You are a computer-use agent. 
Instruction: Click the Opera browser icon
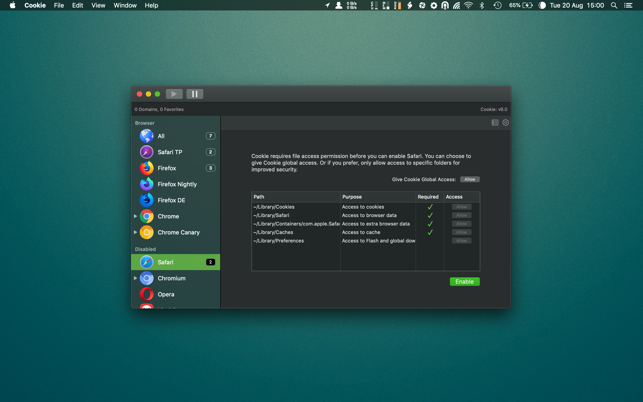click(x=147, y=294)
